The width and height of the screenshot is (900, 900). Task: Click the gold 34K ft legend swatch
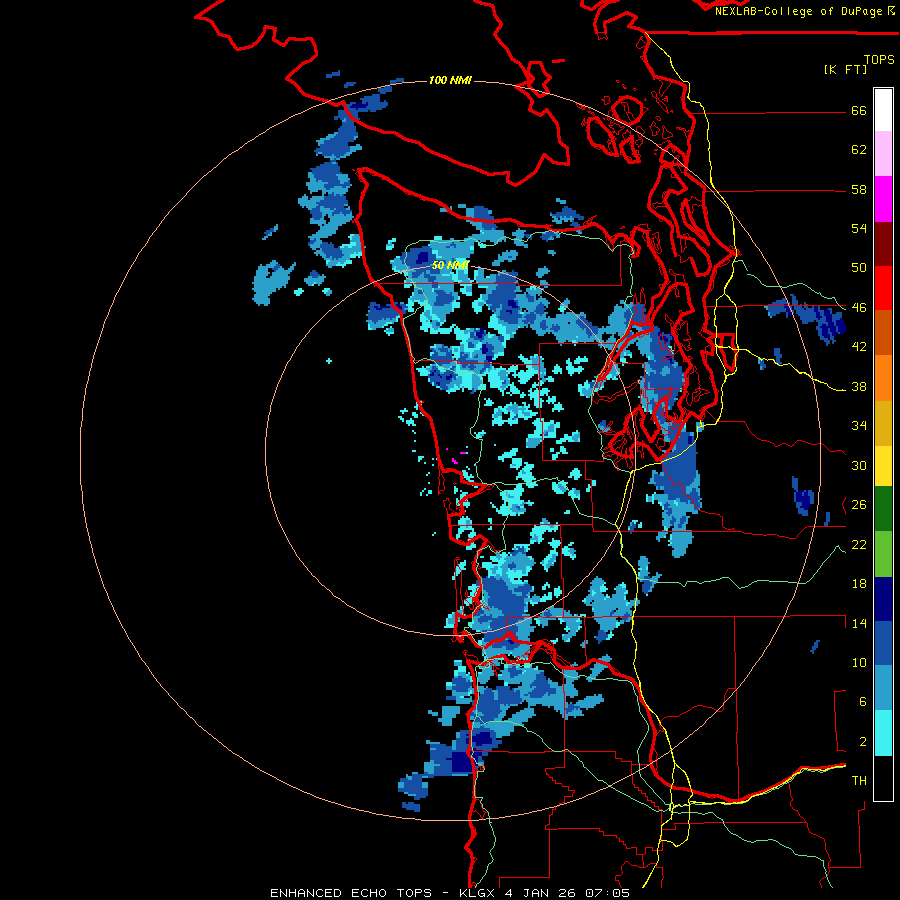[883, 423]
